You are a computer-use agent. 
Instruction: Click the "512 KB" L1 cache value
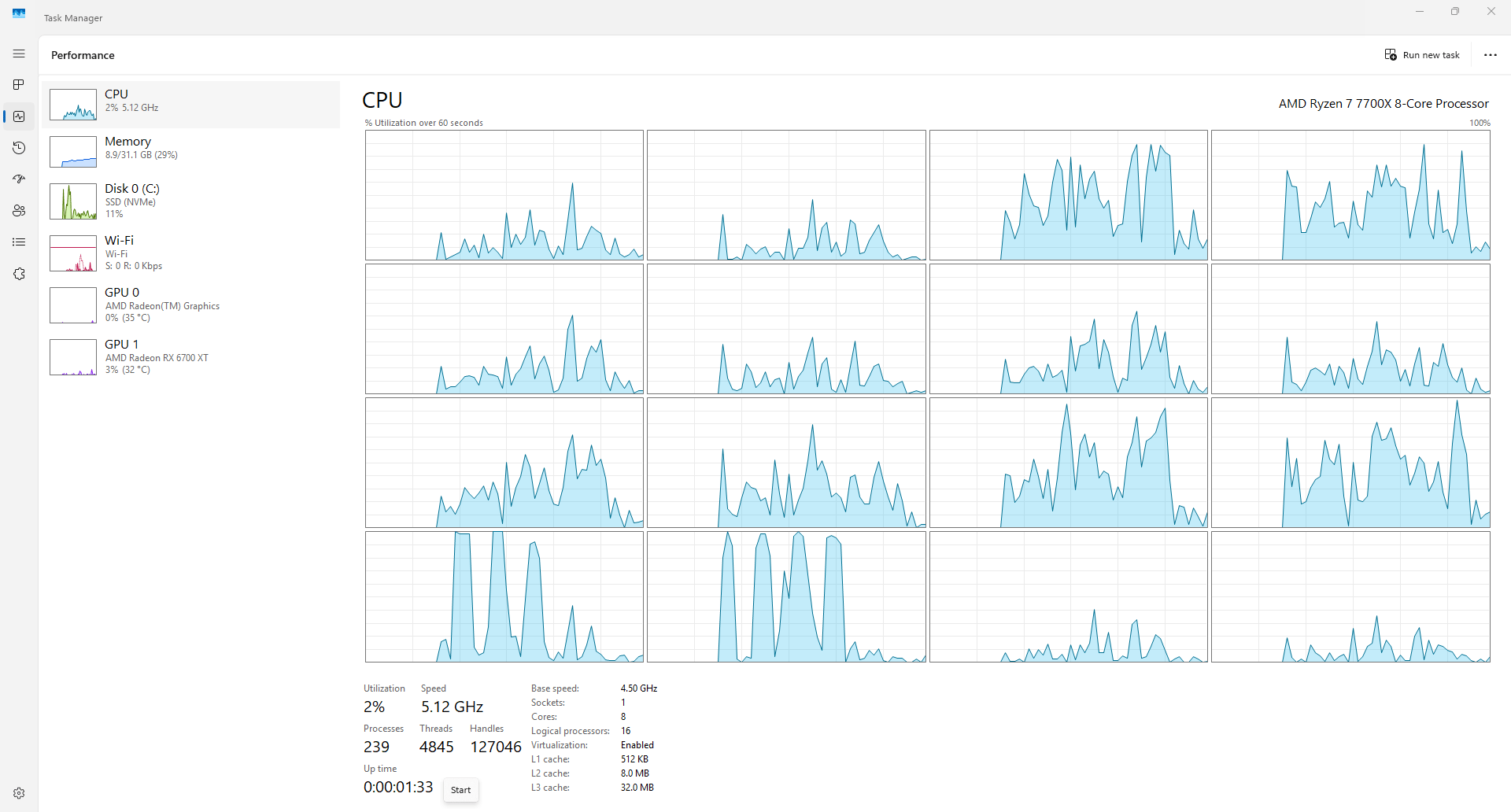(634, 759)
